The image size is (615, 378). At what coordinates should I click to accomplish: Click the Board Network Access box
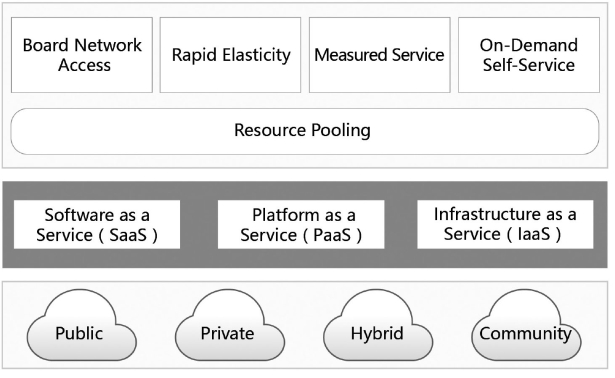[82, 55]
